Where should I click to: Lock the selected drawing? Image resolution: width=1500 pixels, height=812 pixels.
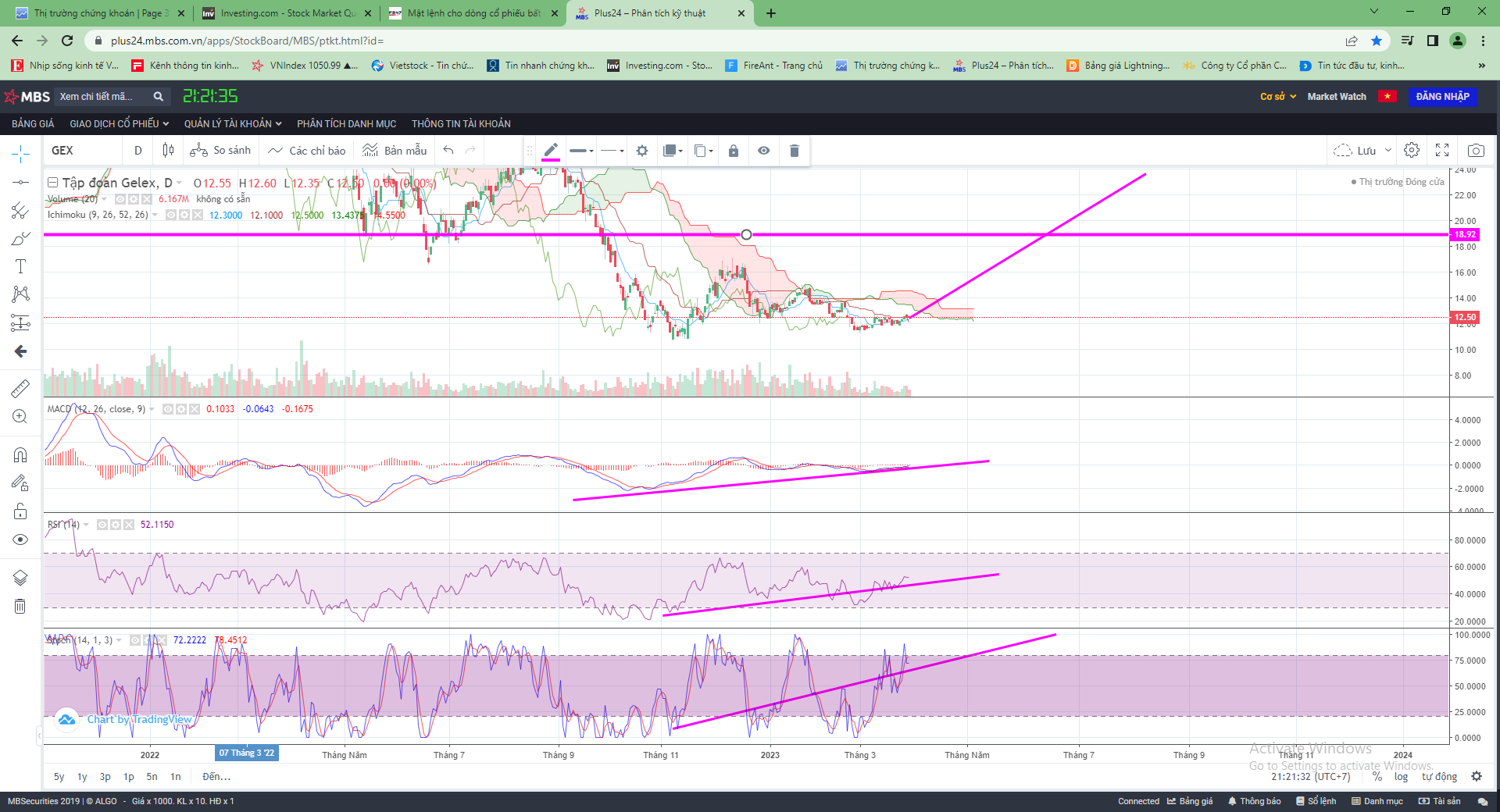[734, 151]
